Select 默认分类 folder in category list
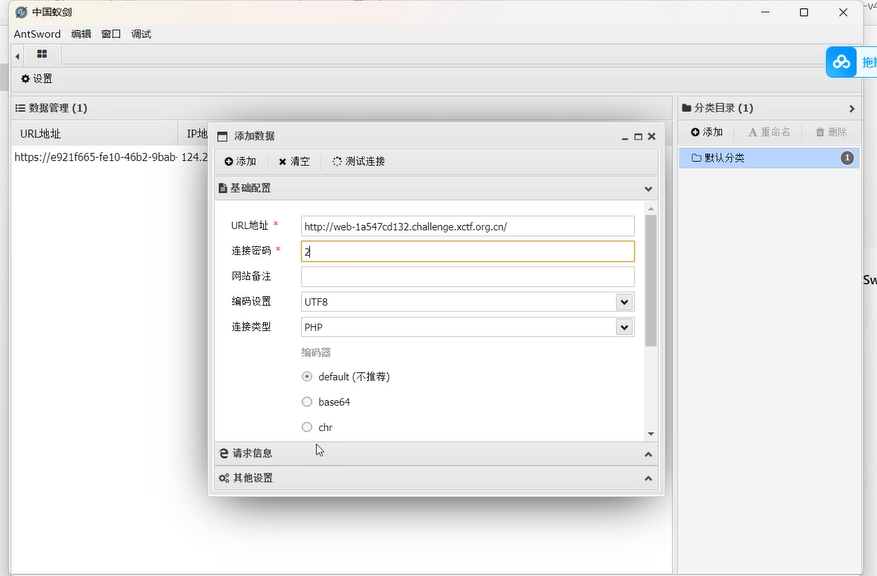The image size is (877, 576). 725,158
